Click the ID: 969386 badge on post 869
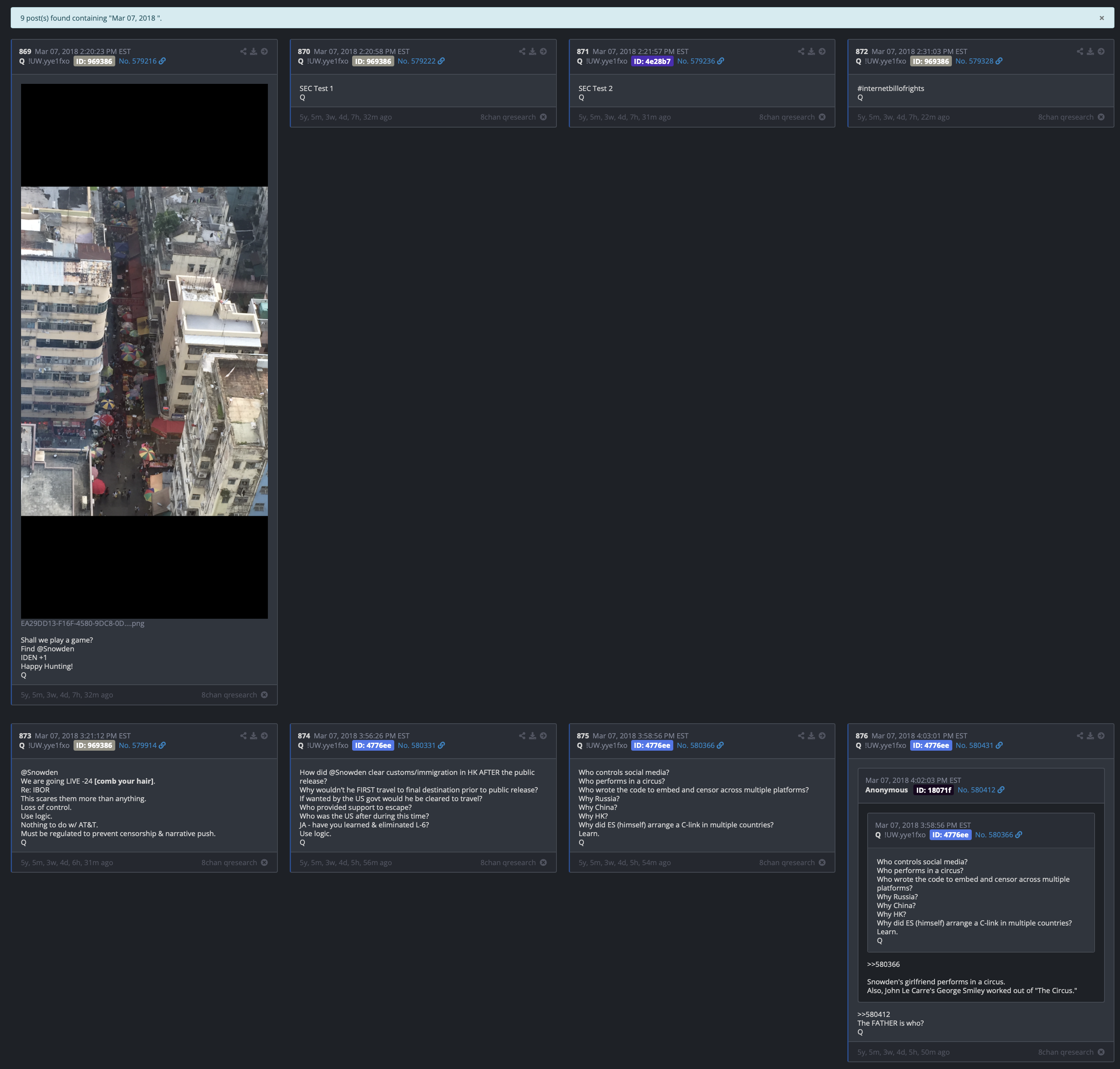 (94, 61)
